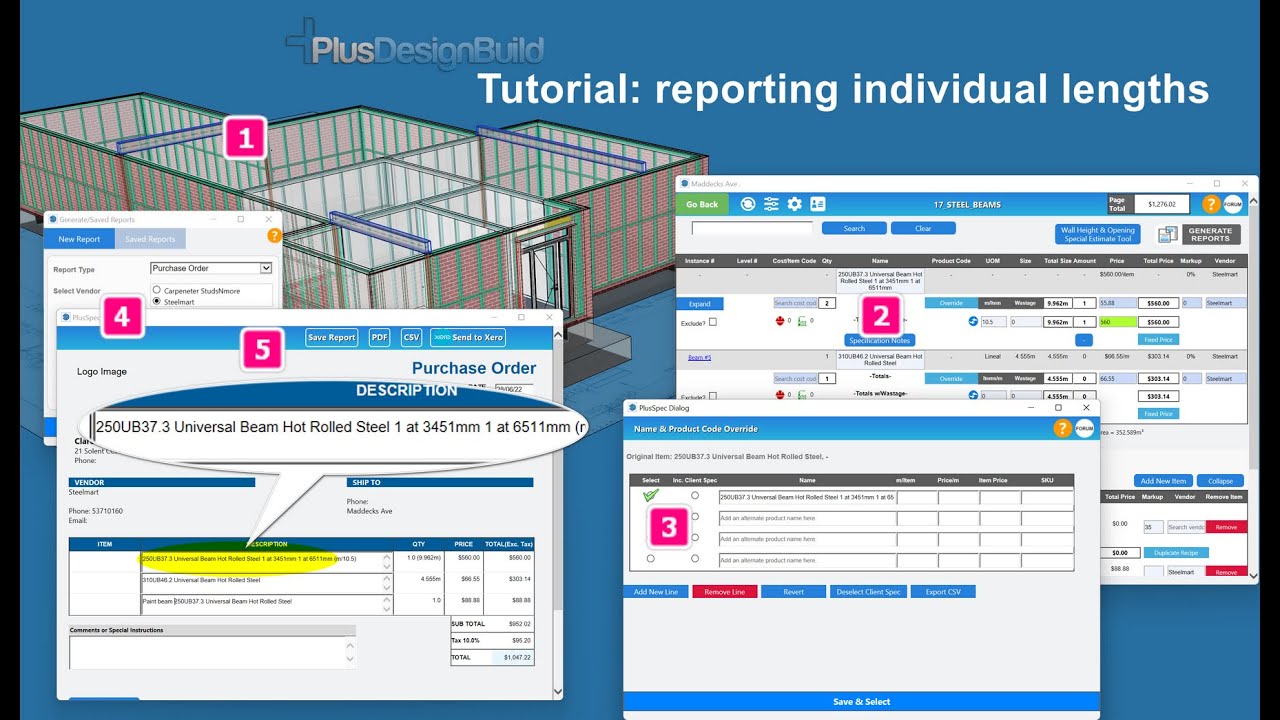
Task: Click the search box in the Maddecks Ave window
Action: [x=752, y=228]
